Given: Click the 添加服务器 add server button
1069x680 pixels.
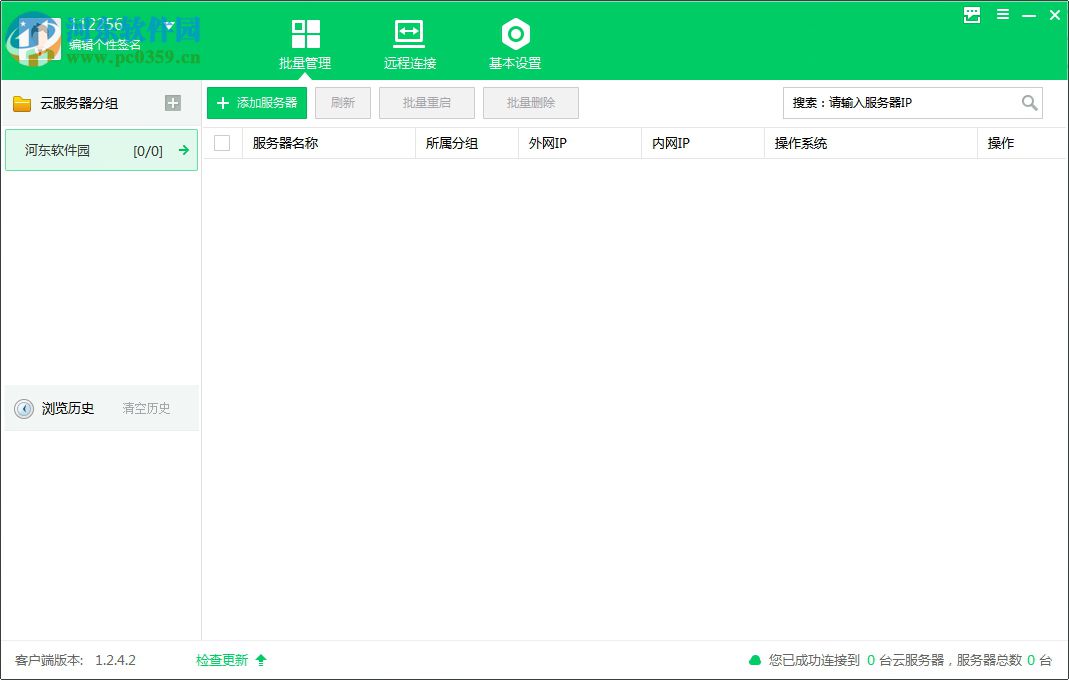Looking at the screenshot, I should 256,103.
